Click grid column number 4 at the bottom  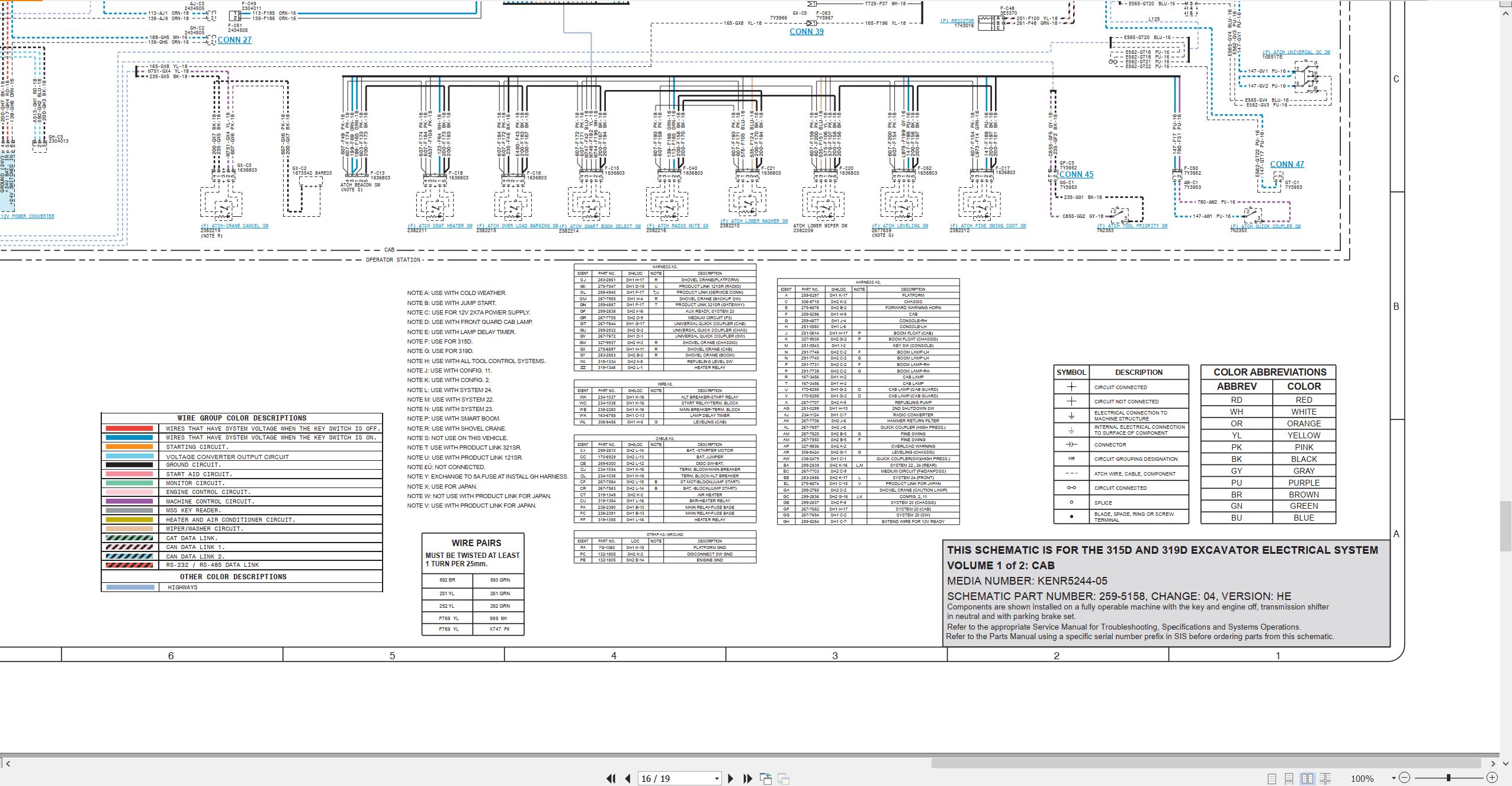[614, 656]
